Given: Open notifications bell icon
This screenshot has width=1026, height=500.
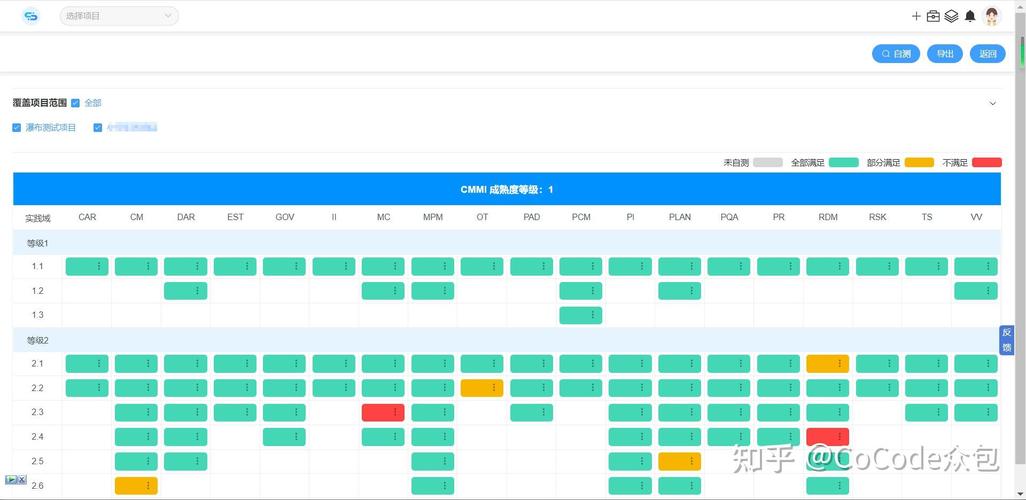Looking at the screenshot, I should click(x=970, y=16).
